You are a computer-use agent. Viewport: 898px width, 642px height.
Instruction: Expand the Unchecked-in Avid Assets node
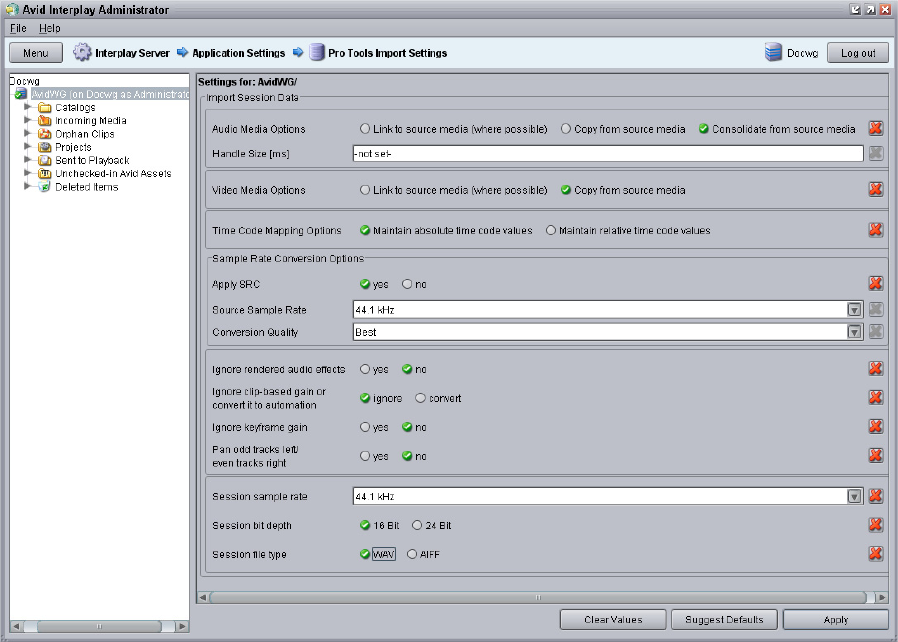pyautogui.click(x=27, y=172)
